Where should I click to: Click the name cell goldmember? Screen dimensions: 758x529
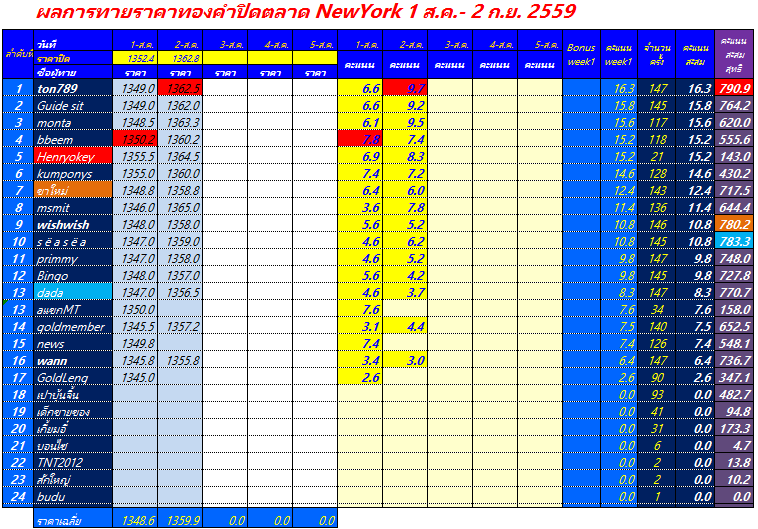pos(73,326)
